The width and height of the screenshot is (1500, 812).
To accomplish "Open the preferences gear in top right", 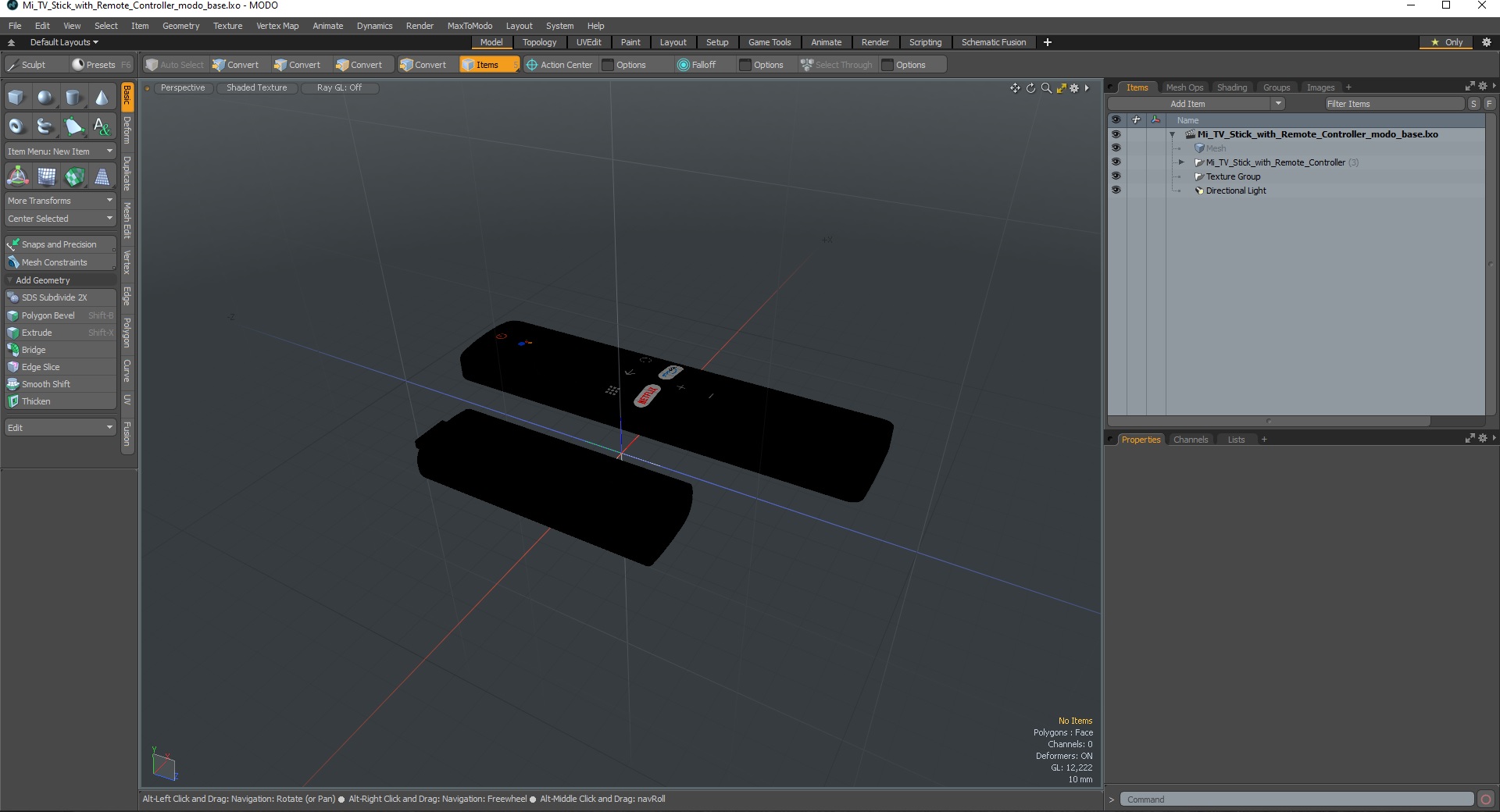I will point(1487,42).
